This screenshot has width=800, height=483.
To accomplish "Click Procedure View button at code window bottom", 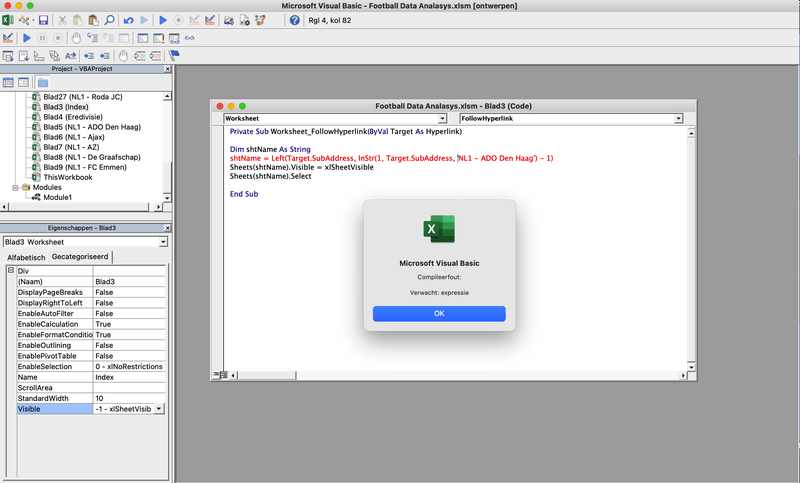I will pyautogui.click(x=216, y=375).
